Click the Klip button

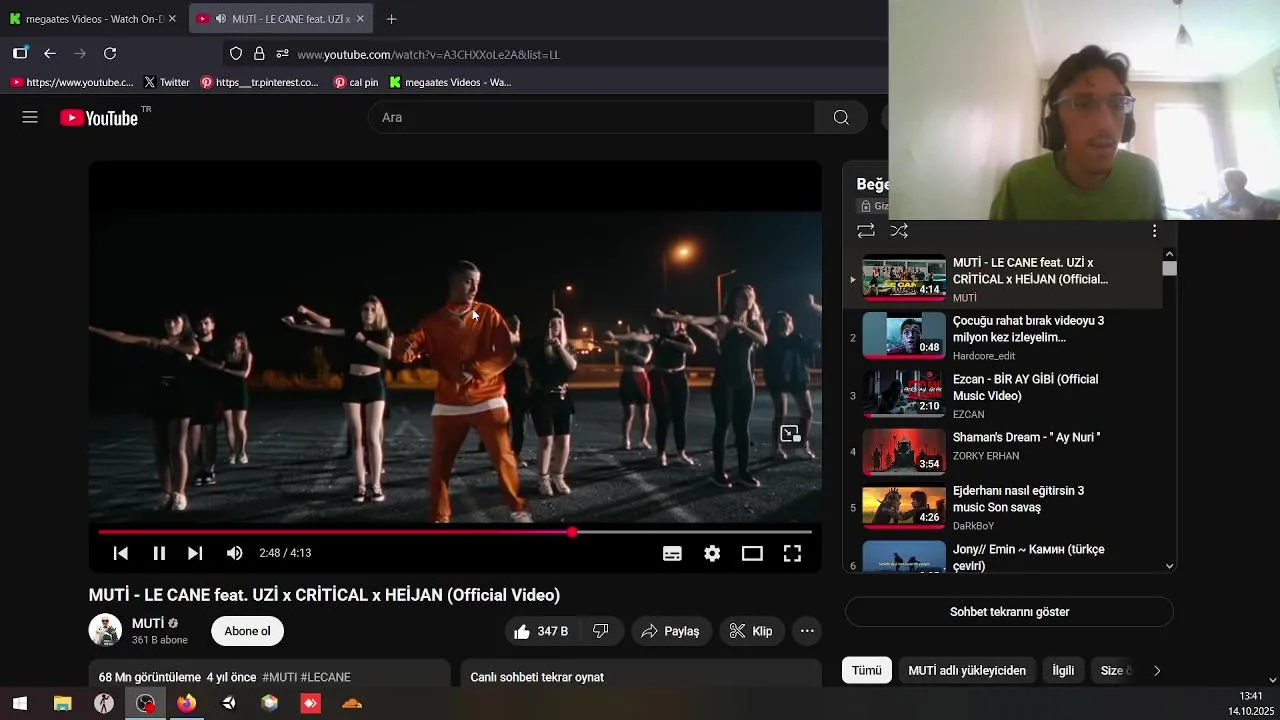(x=751, y=631)
